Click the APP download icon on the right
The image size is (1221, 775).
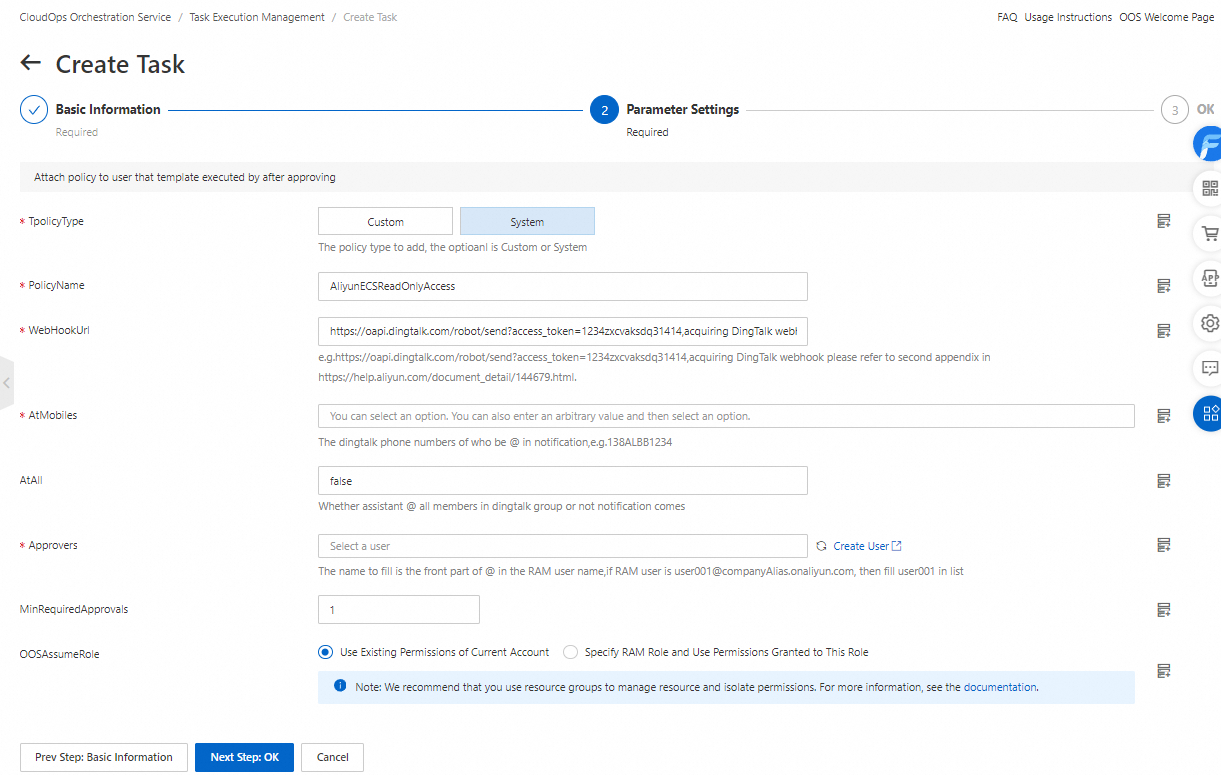tap(1209, 278)
